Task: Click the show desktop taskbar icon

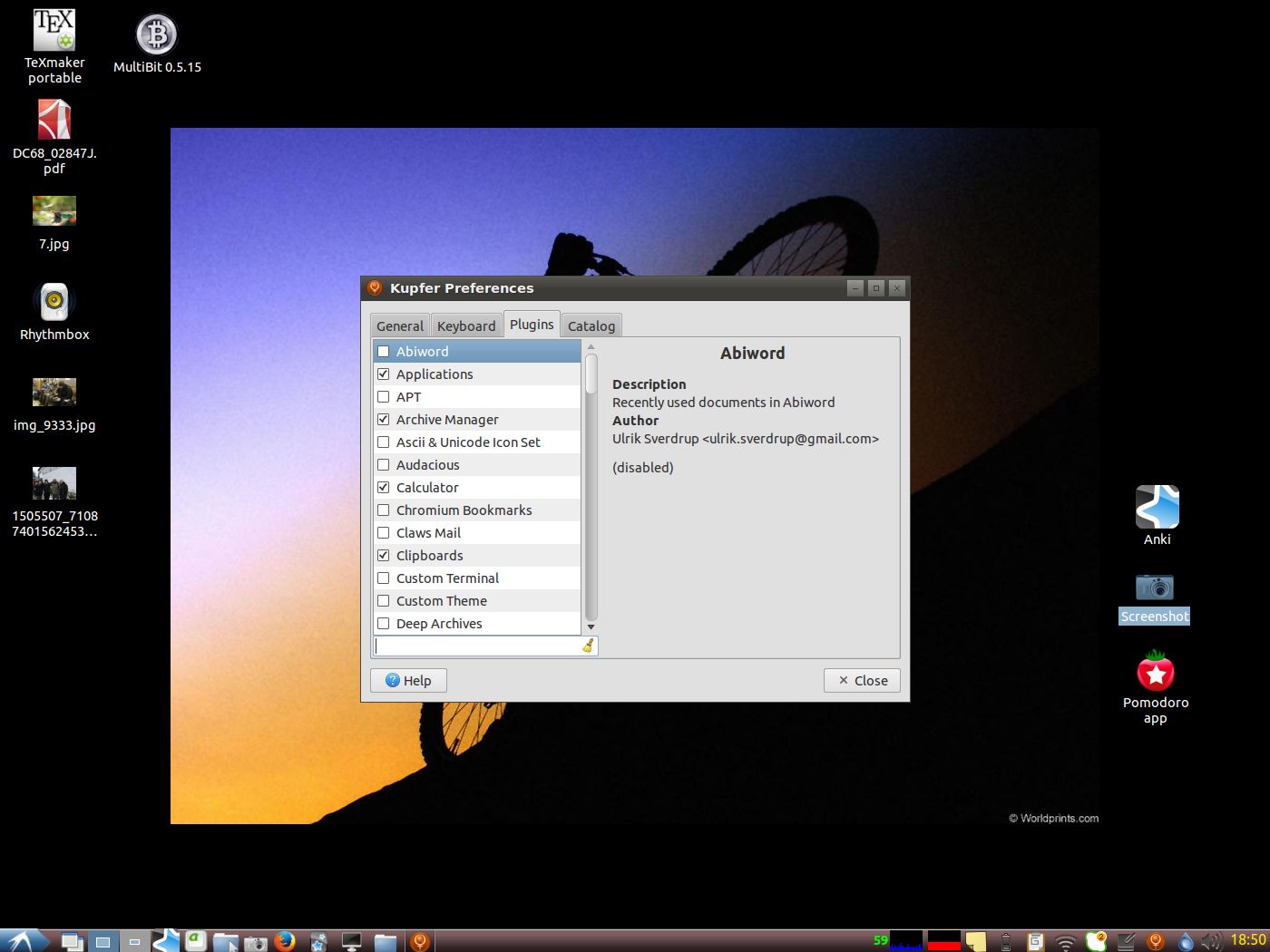Action: coord(73,942)
